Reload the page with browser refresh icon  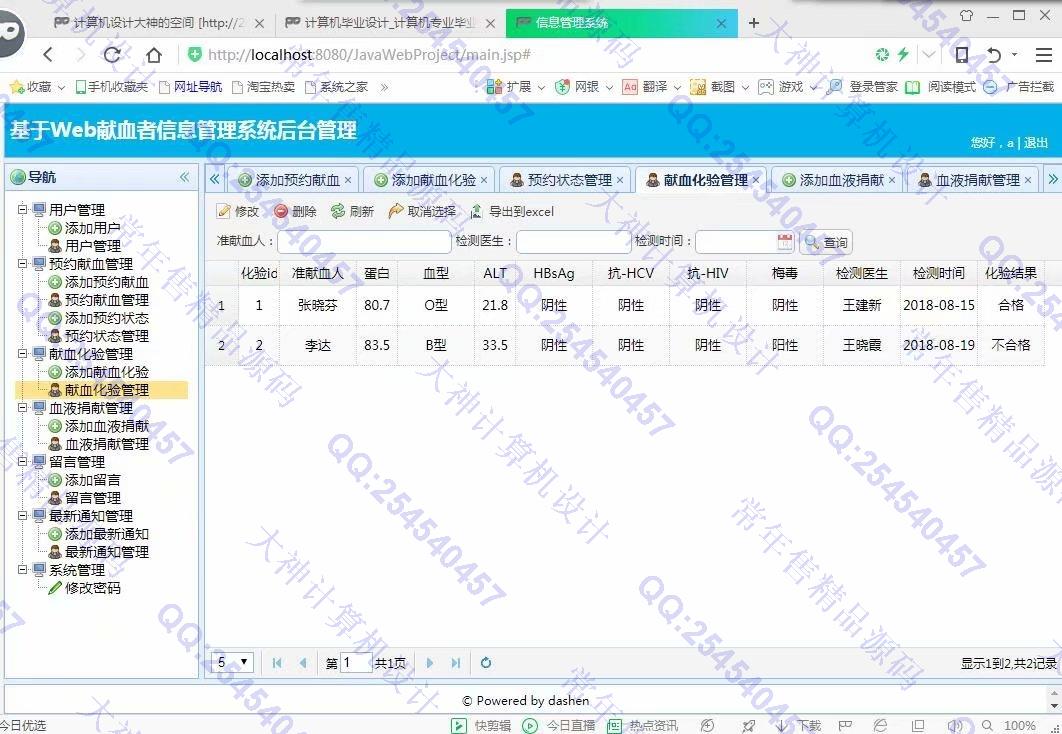[x=112, y=55]
